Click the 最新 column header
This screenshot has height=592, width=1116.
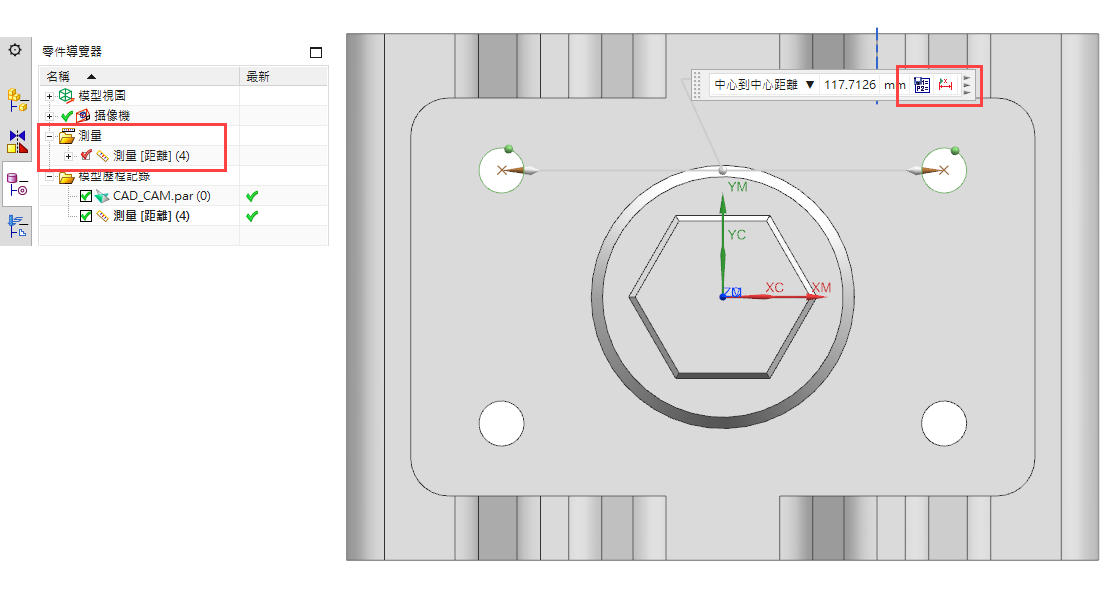(258, 76)
